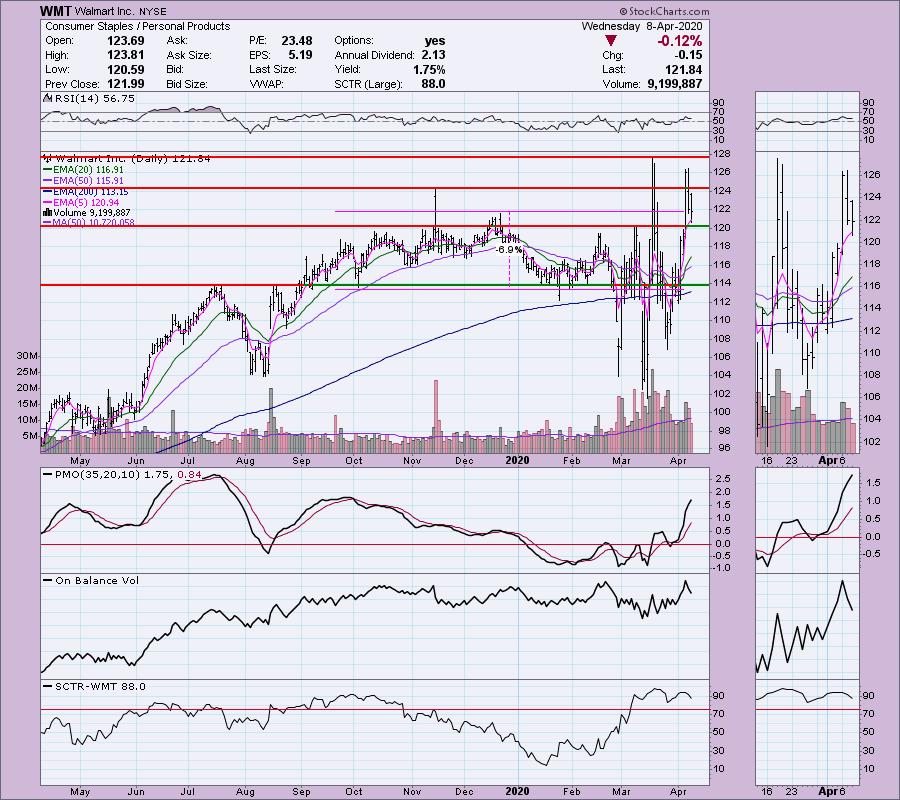Click the SCTR (Large) value 88.0
This screenshot has width=900, height=800.
[433, 84]
